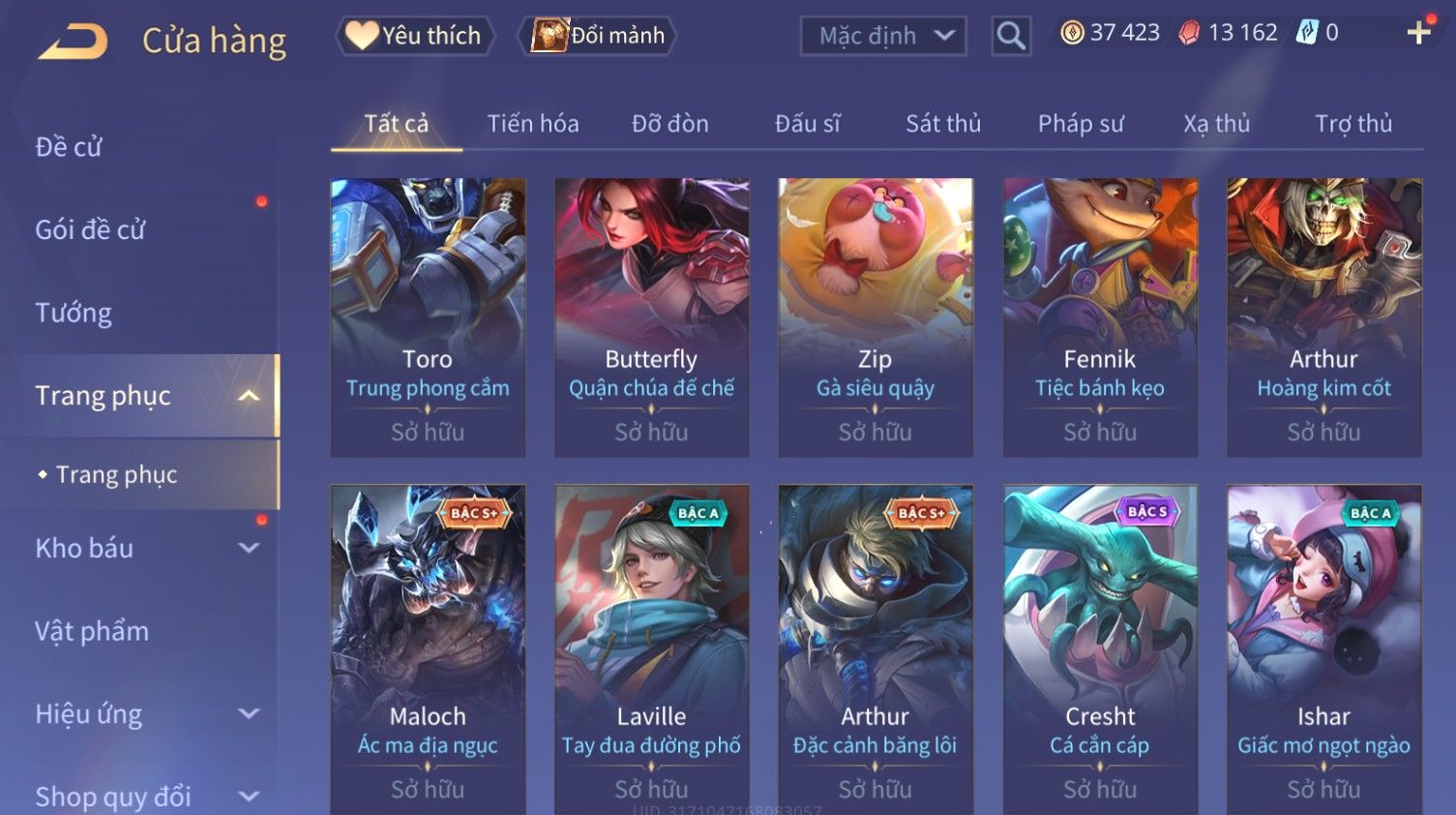
Task: Open the Mặc định sort dropdown
Action: click(x=883, y=37)
